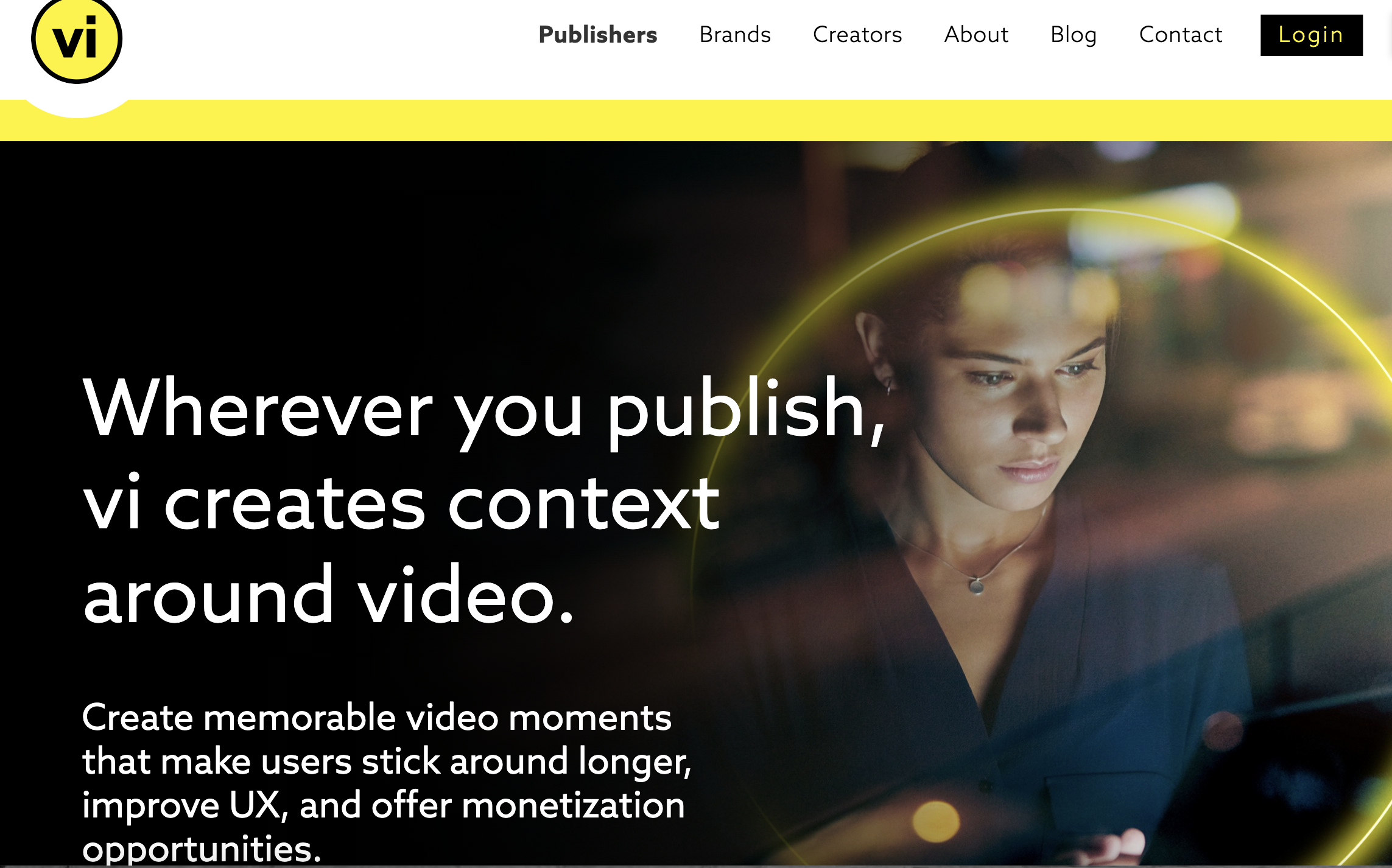This screenshot has width=1392, height=868.
Task: Open the Creators menu link
Action: click(x=857, y=35)
